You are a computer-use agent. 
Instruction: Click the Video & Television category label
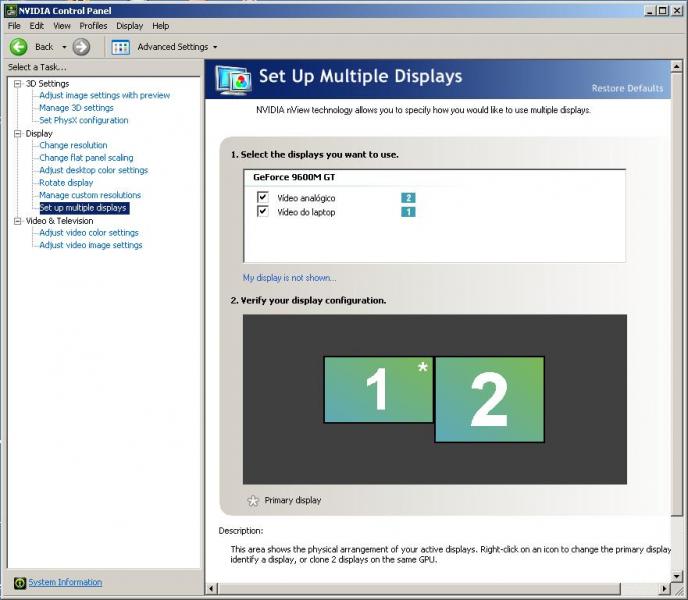(x=59, y=221)
